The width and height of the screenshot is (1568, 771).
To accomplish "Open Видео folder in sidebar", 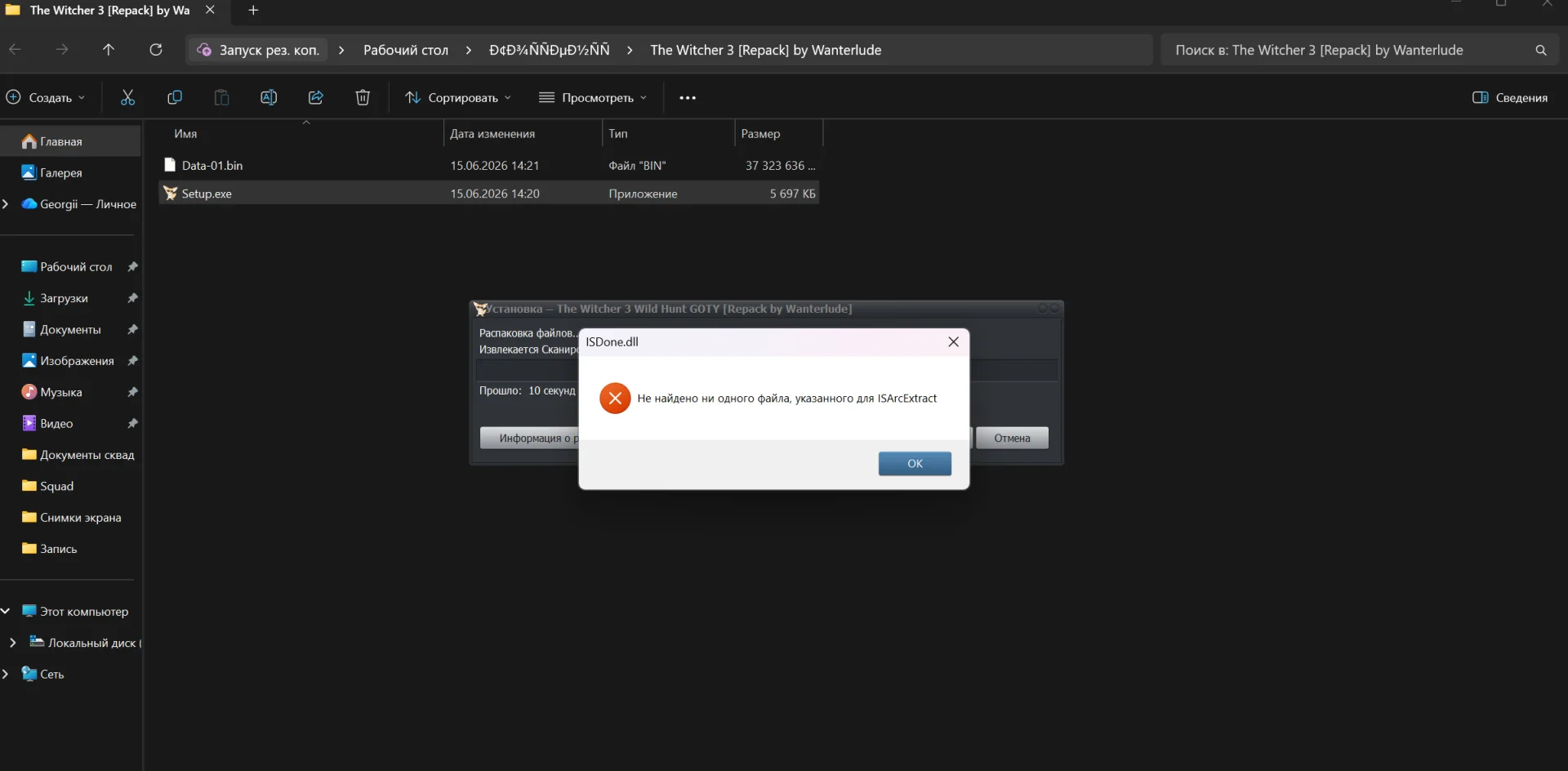I will (56, 424).
